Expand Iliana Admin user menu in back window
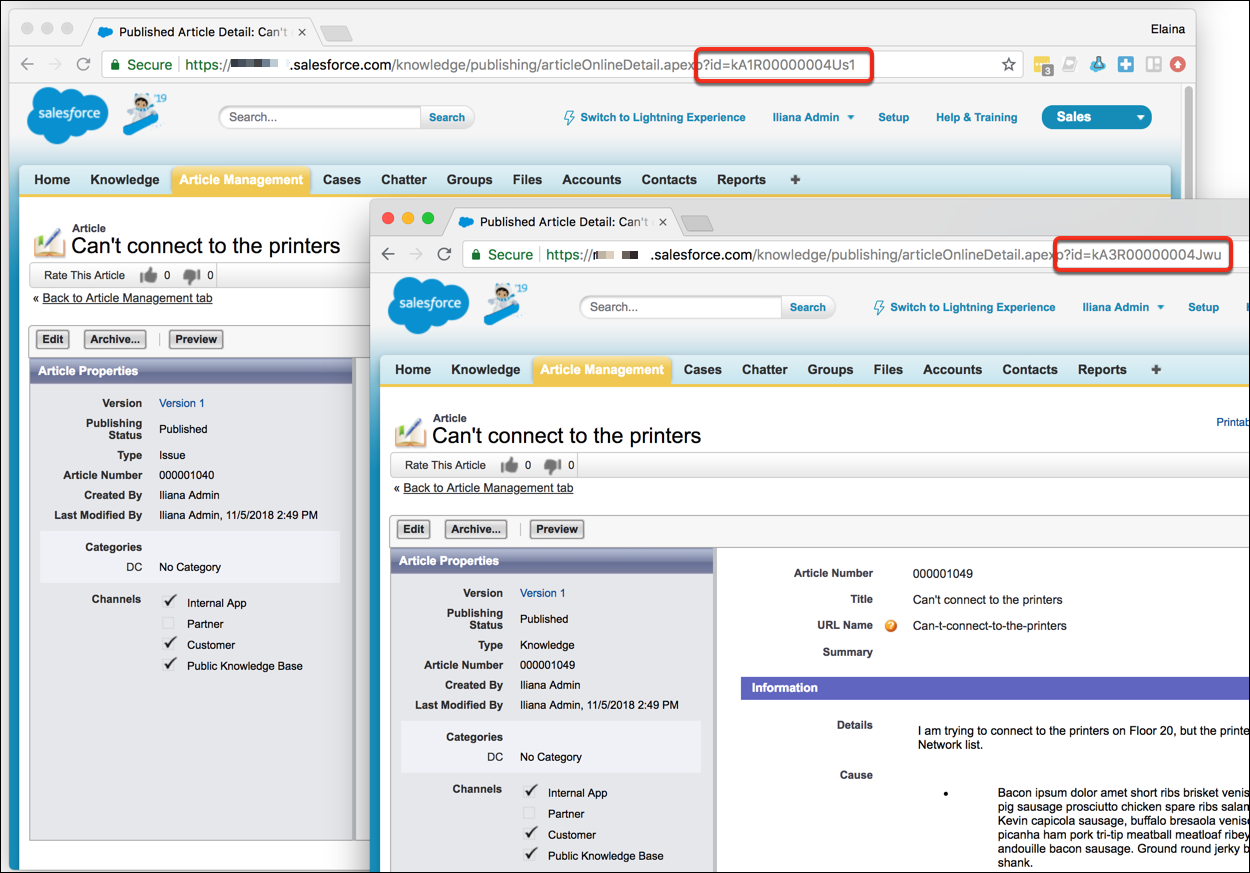 click(813, 117)
